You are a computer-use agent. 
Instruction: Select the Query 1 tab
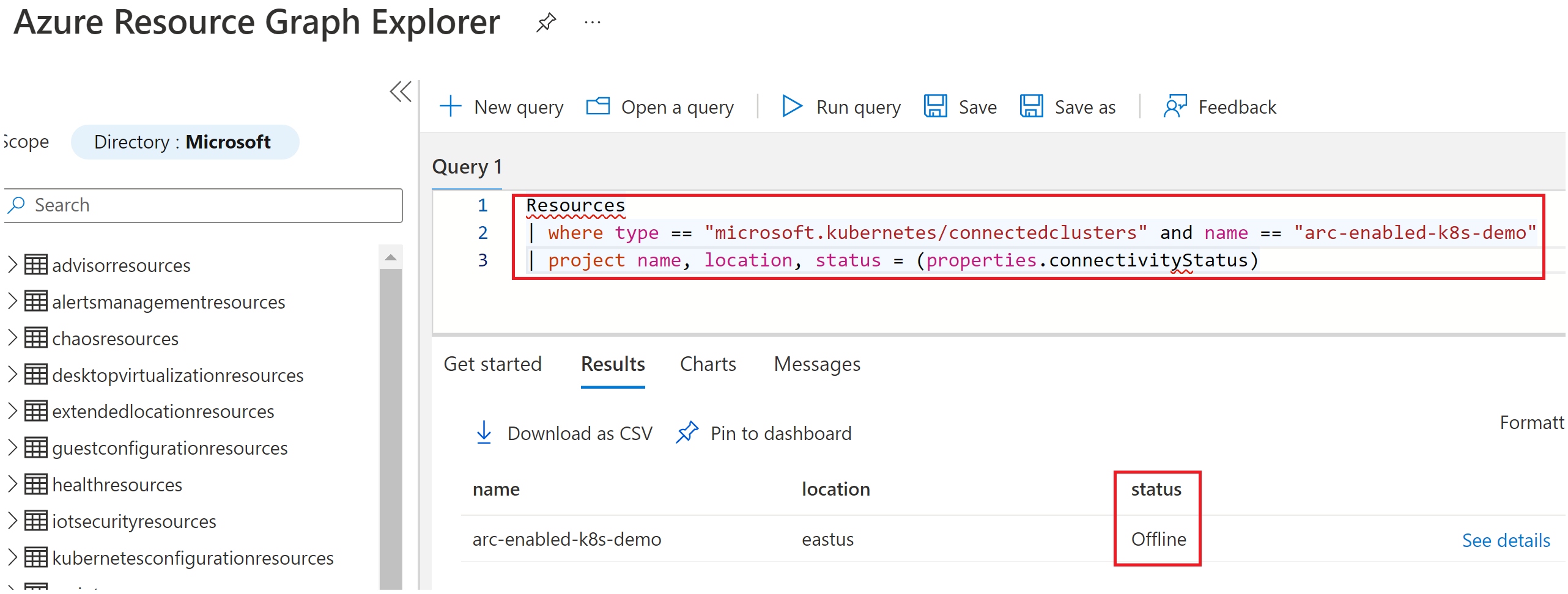(467, 167)
